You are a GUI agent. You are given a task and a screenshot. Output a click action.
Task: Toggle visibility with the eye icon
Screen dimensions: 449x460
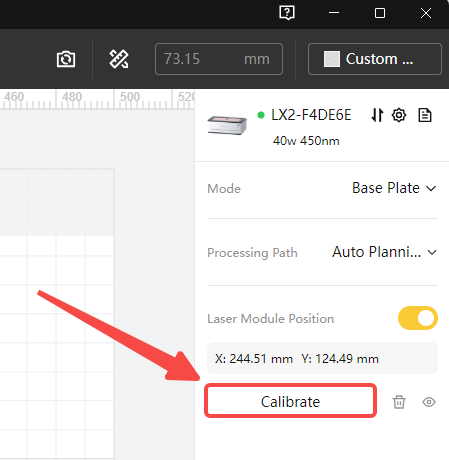click(x=429, y=402)
